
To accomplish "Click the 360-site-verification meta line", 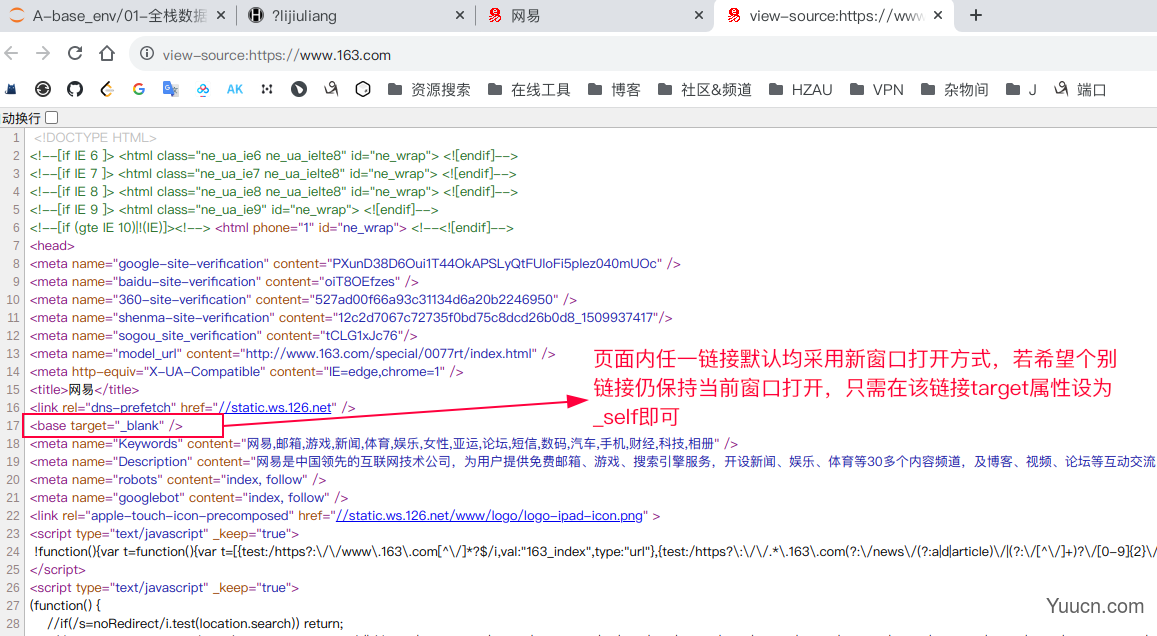I will coord(303,300).
